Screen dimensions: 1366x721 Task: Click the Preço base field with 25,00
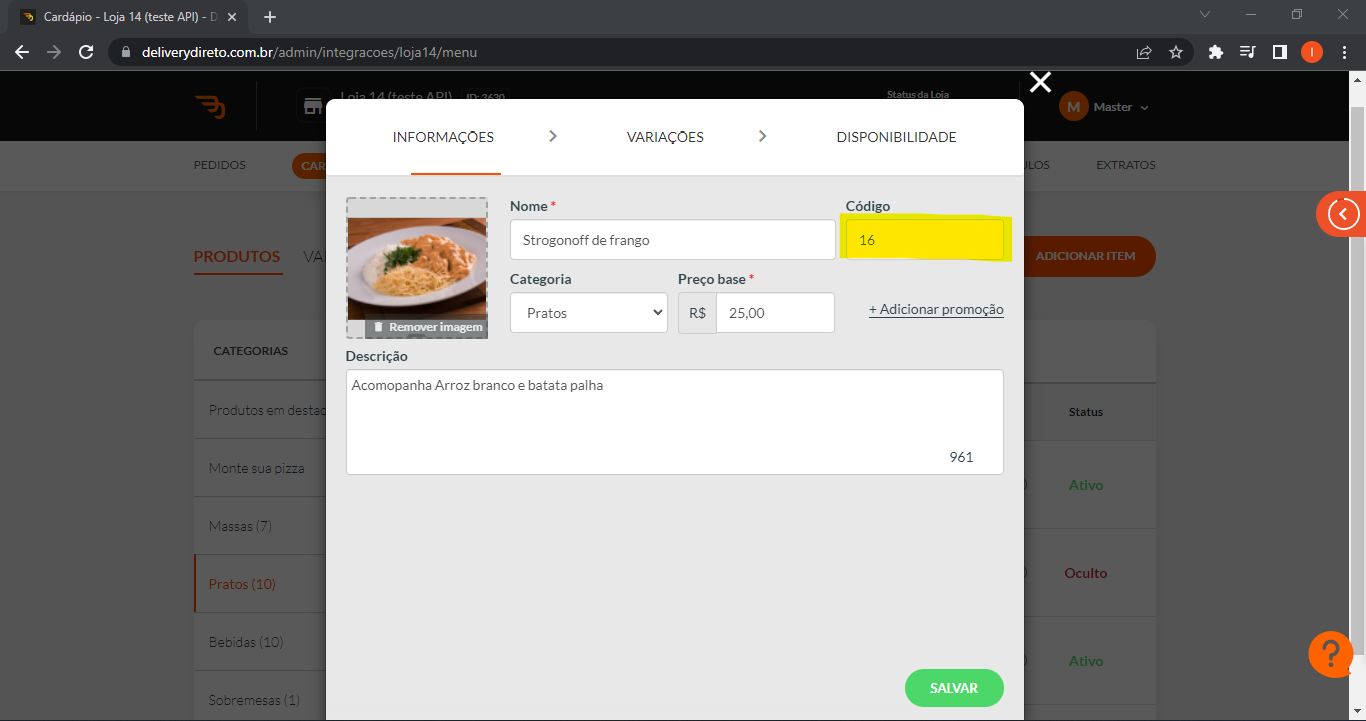pos(775,313)
